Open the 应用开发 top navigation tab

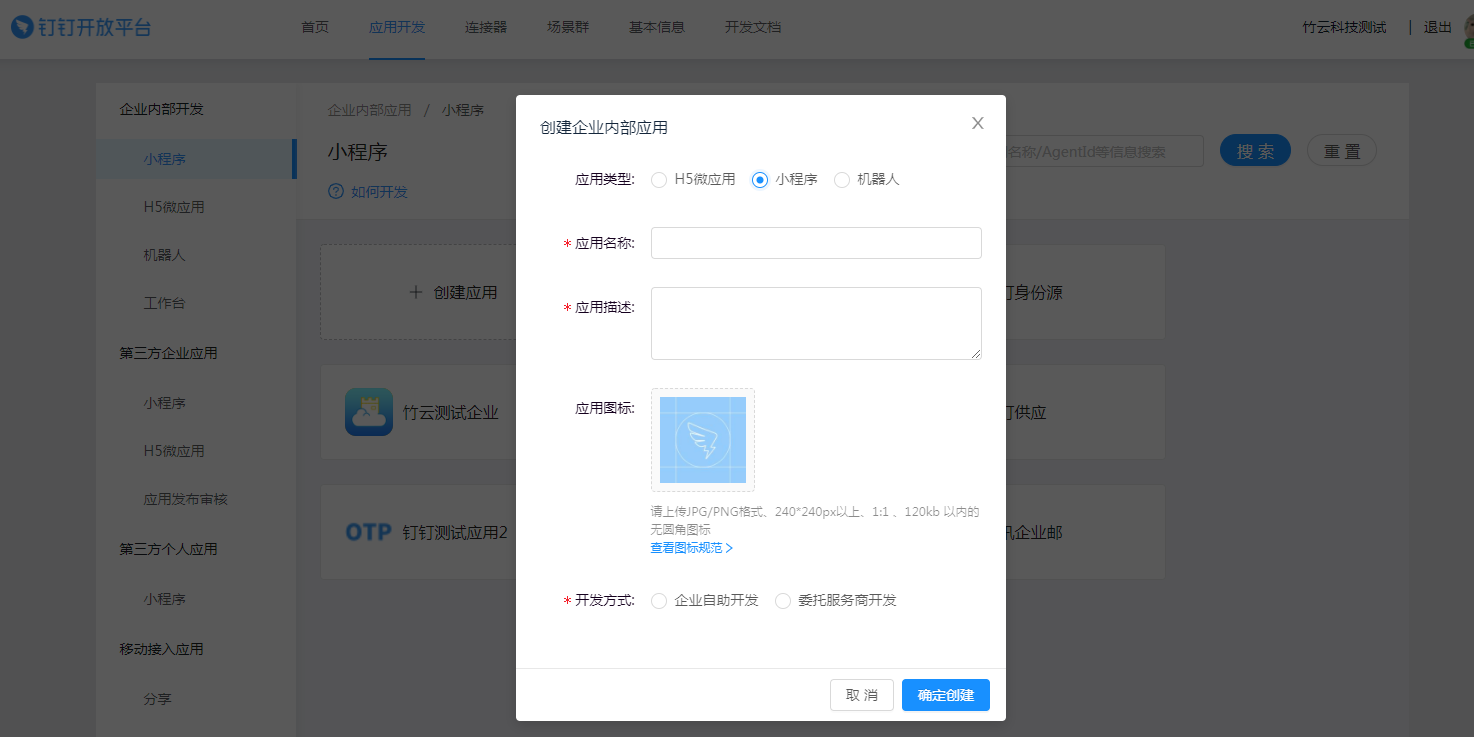coord(397,27)
